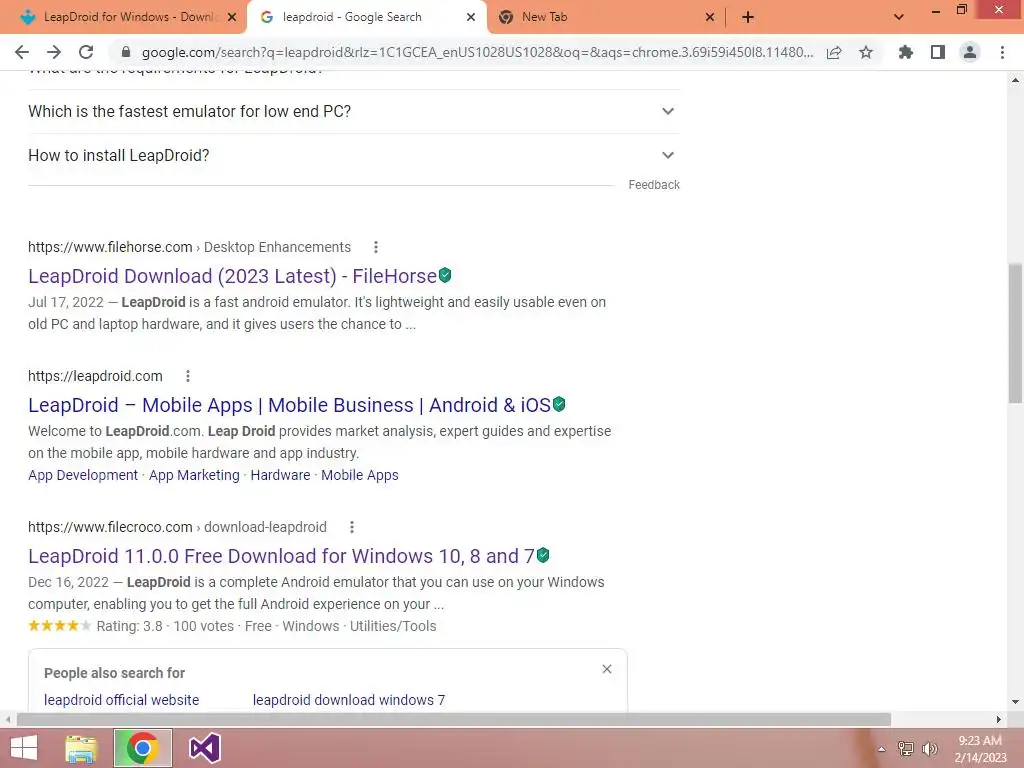Click the leapdroid.com result security shield
This screenshot has width=1024, height=768.
click(x=559, y=404)
